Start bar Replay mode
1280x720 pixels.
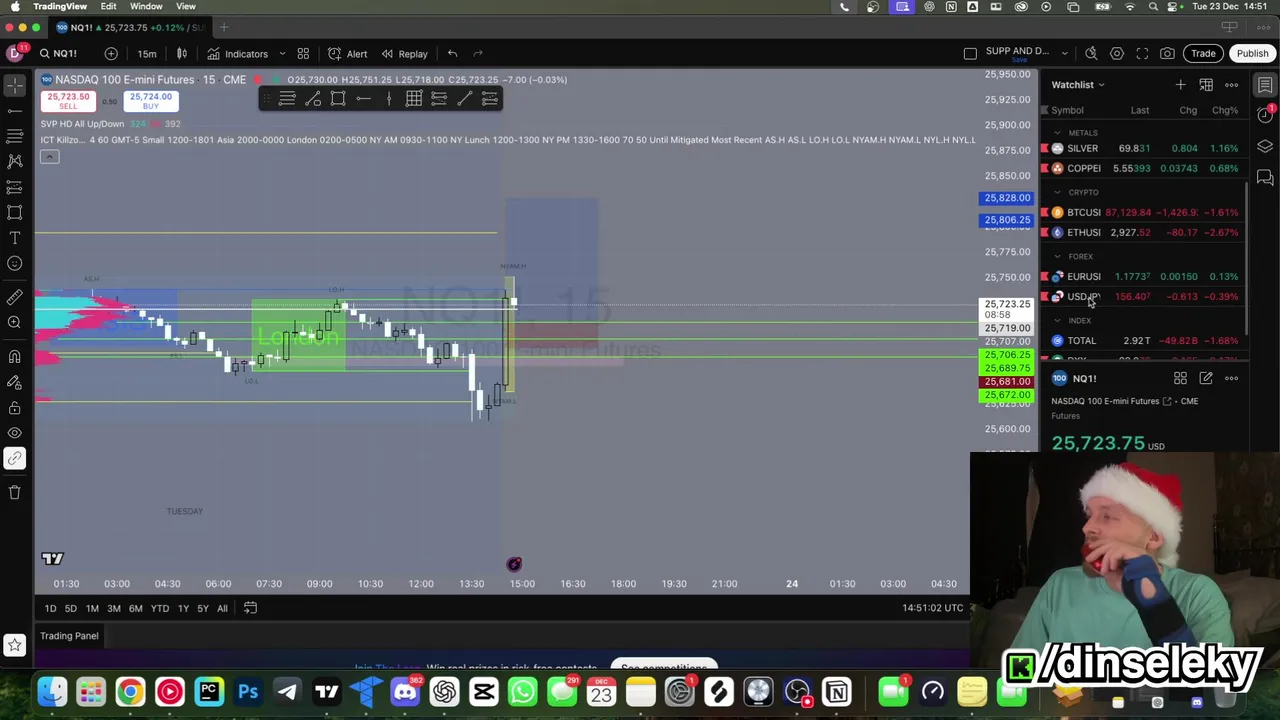404,54
